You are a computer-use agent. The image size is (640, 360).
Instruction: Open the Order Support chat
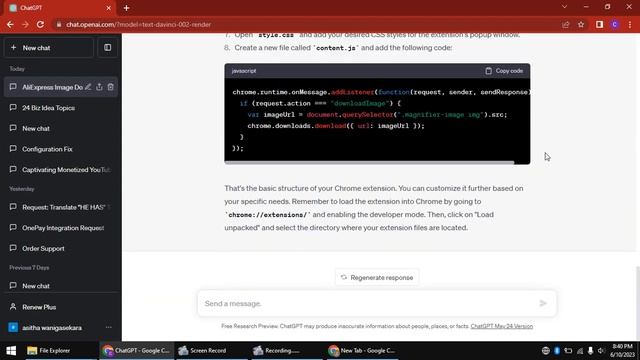pyautogui.click(x=60, y=248)
